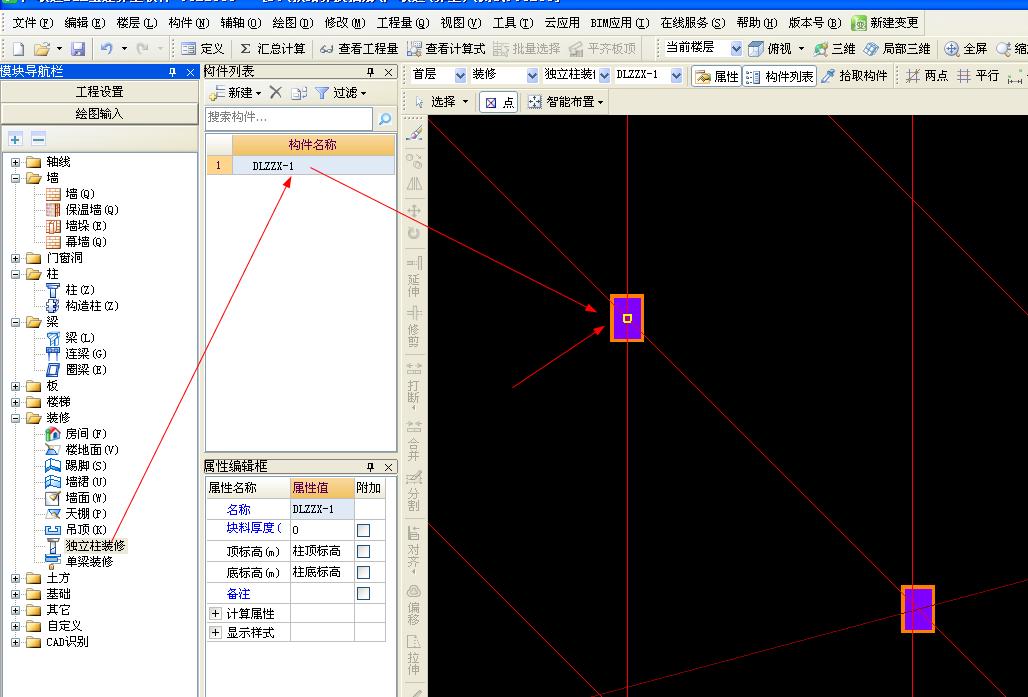Expand the 显示样式 section
Image resolution: width=1028 pixels, height=697 pixels.
(215, 633)
